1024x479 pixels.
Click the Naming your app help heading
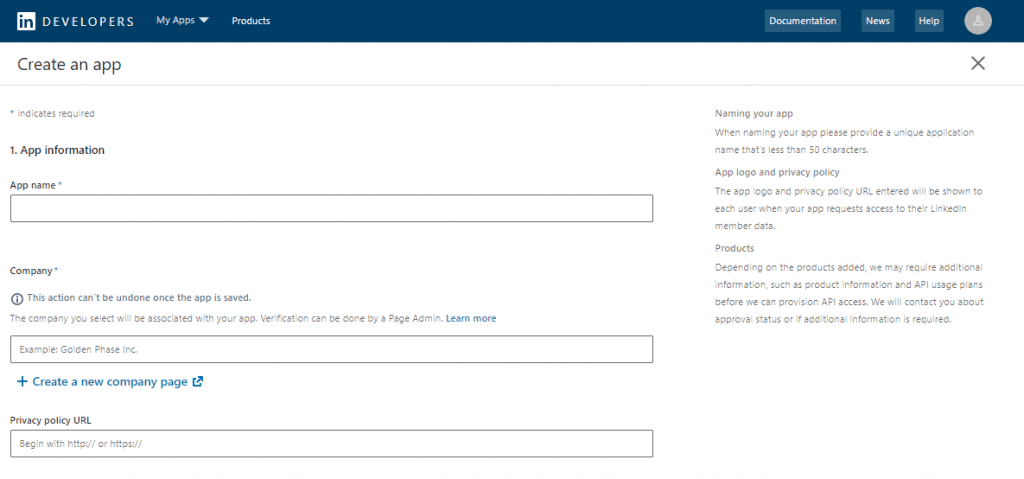click(760, 114)
